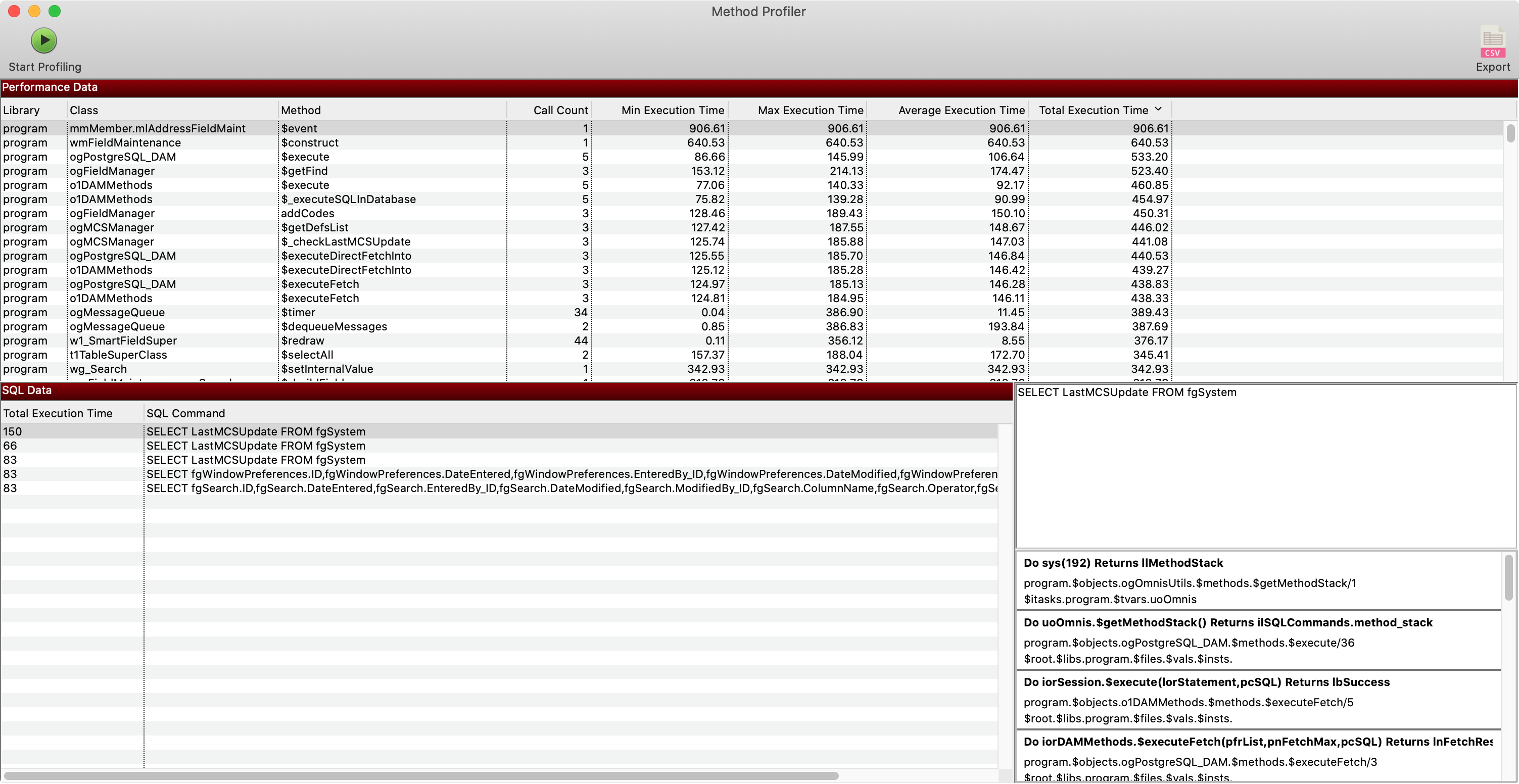Screen dimensions: 1519x784
Task: Sort by Average Execution Time column header
Action: (x=961, y=110)
